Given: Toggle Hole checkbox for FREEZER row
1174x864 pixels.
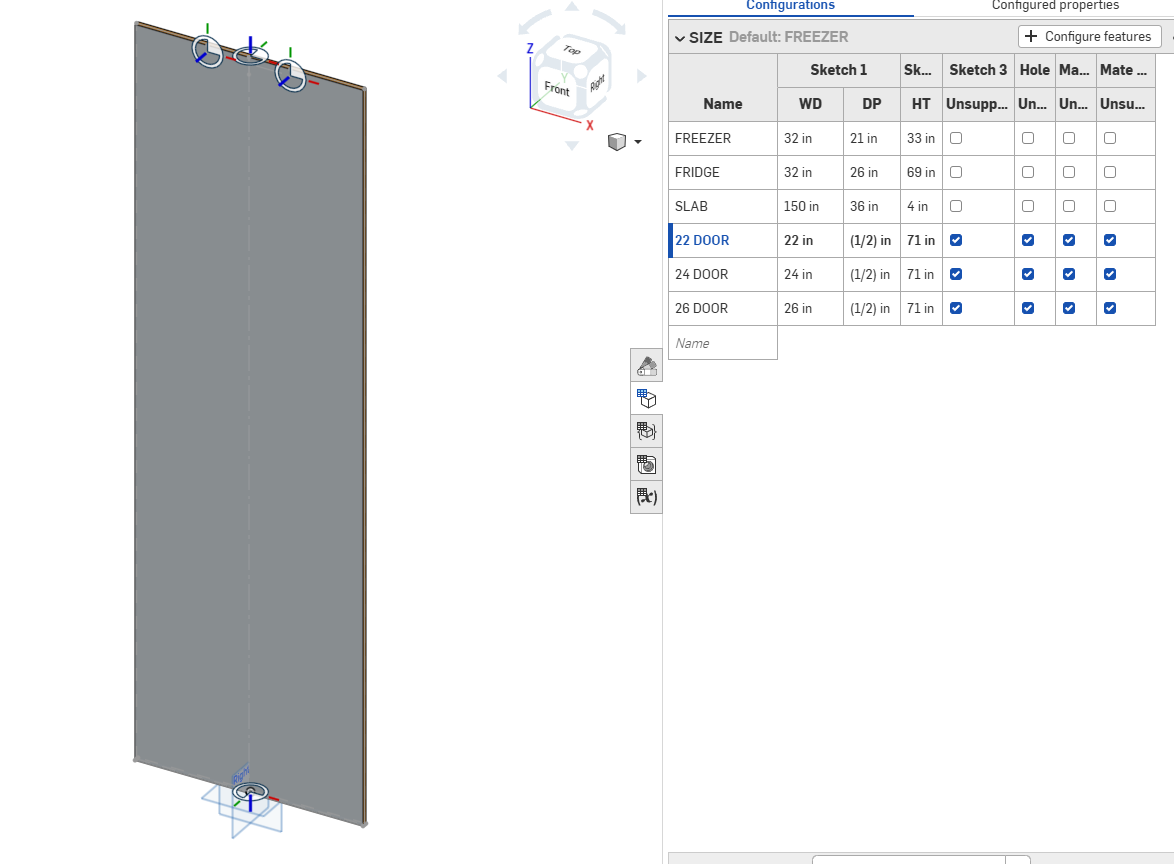Looking at the screenshot, I should 1028,139.
